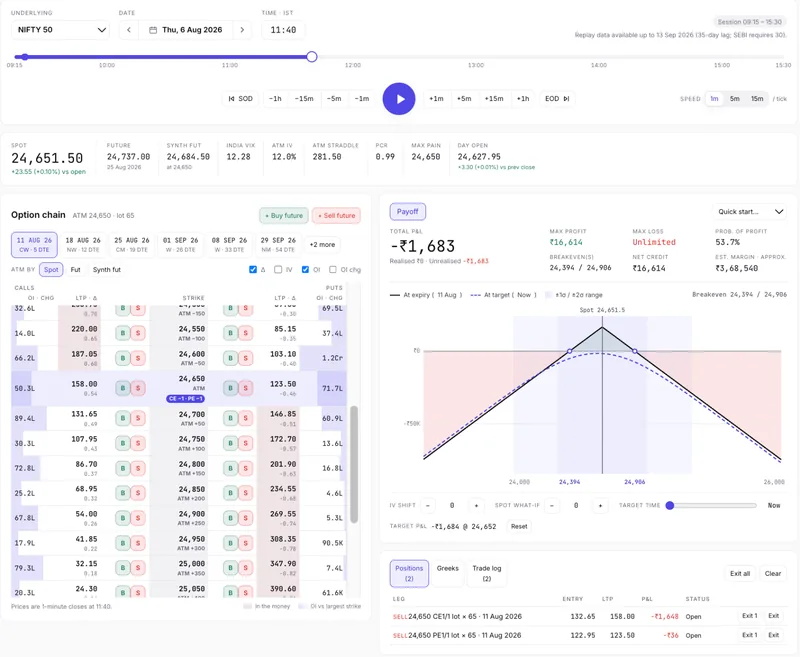This screenshot has width=800, height=657.
Task: Select the 08 SEP 26 expiry tab
Action: pos(230,244)
